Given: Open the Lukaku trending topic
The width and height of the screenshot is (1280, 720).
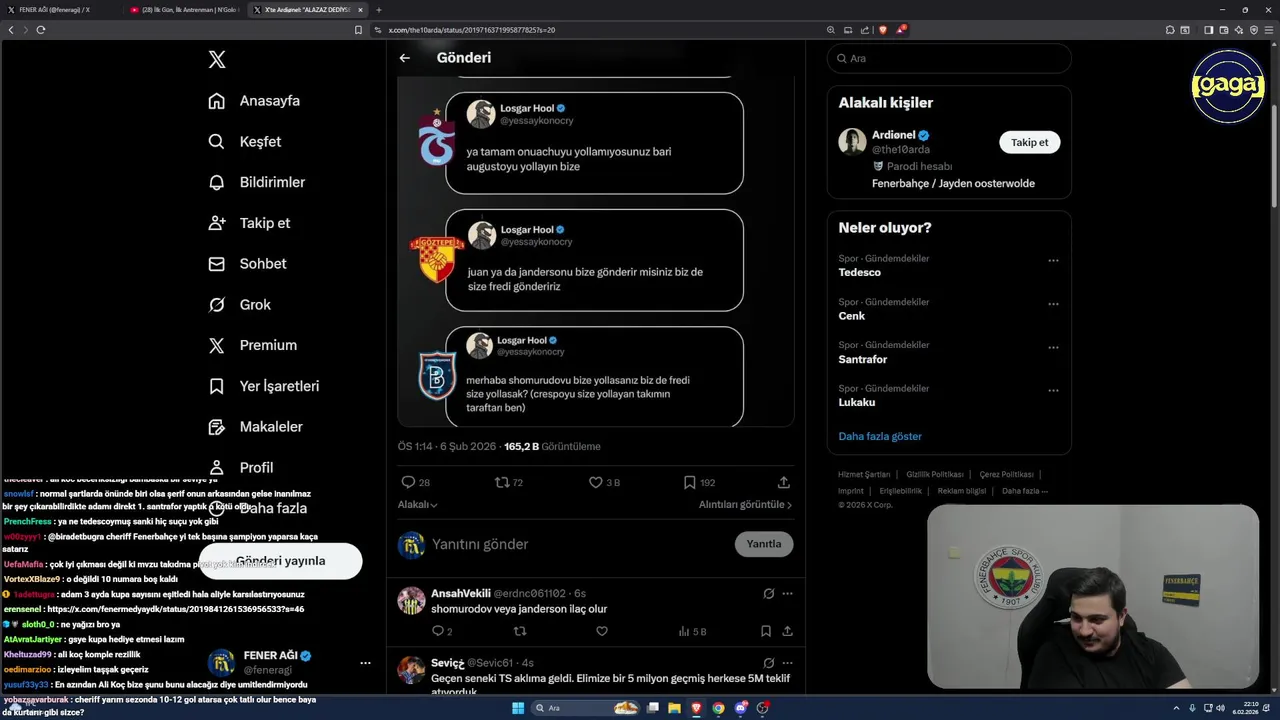Looking at the screenshot, I should coord(857,402).
